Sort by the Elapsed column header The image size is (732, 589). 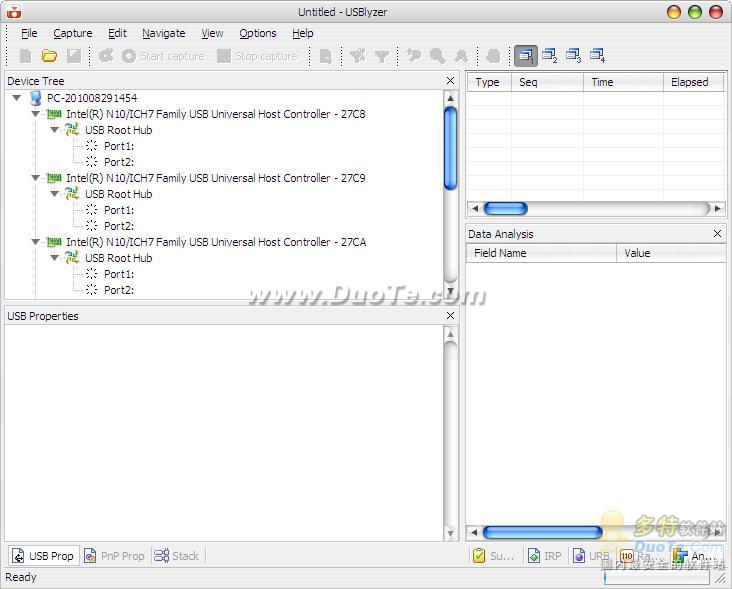tap(693, 82)
